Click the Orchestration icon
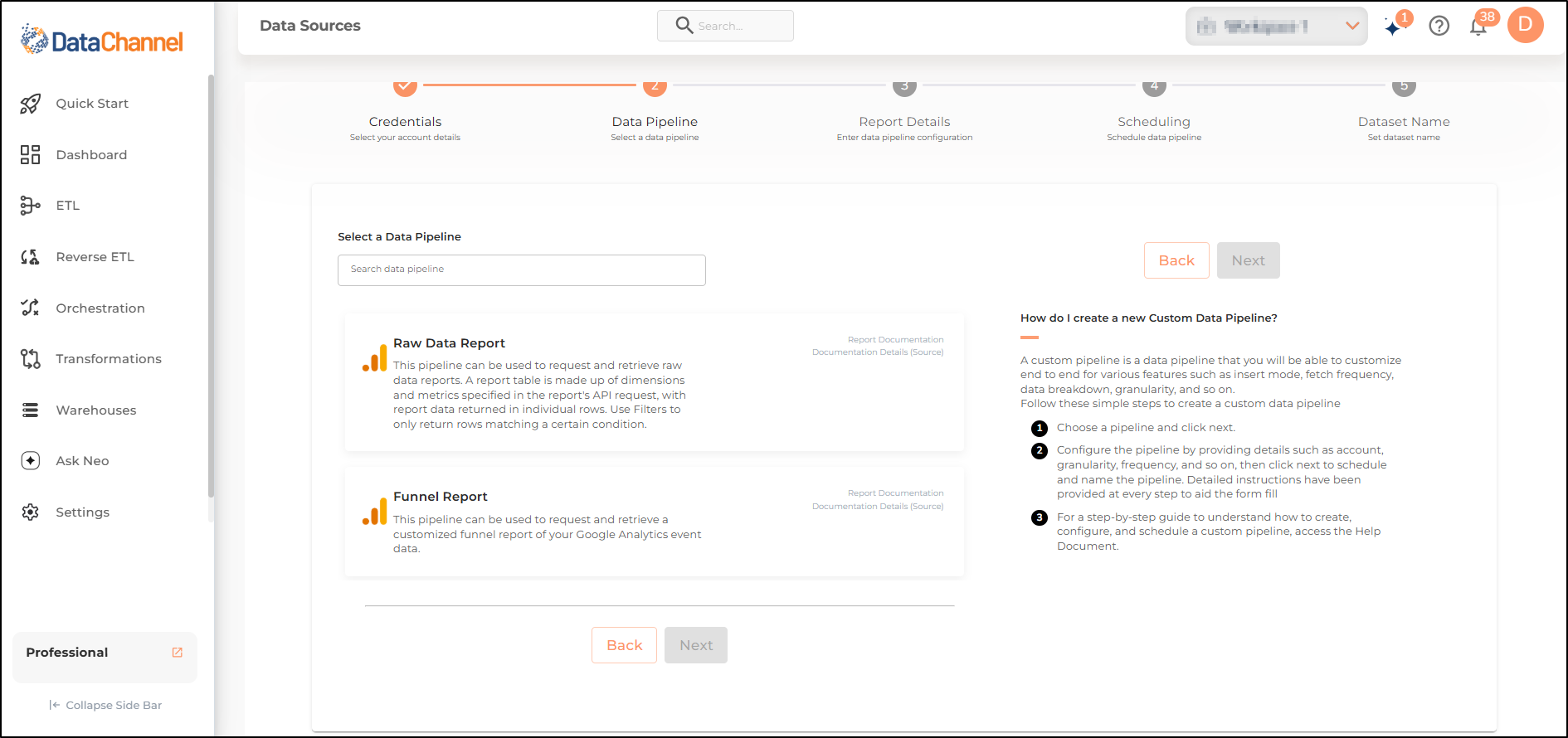1568x738 pixels. point(31,308)
